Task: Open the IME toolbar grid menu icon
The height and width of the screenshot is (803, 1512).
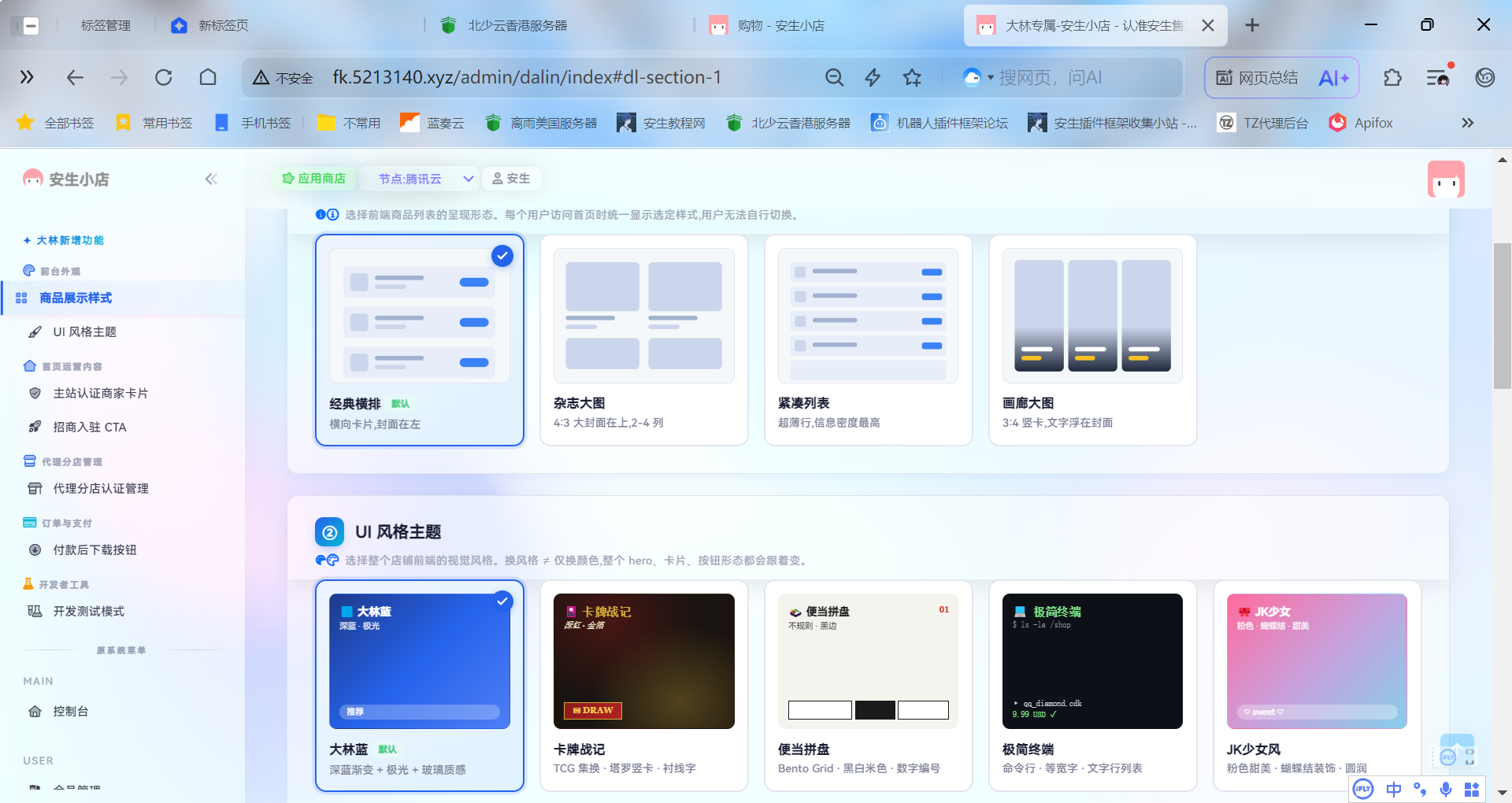Action: 1472,789
